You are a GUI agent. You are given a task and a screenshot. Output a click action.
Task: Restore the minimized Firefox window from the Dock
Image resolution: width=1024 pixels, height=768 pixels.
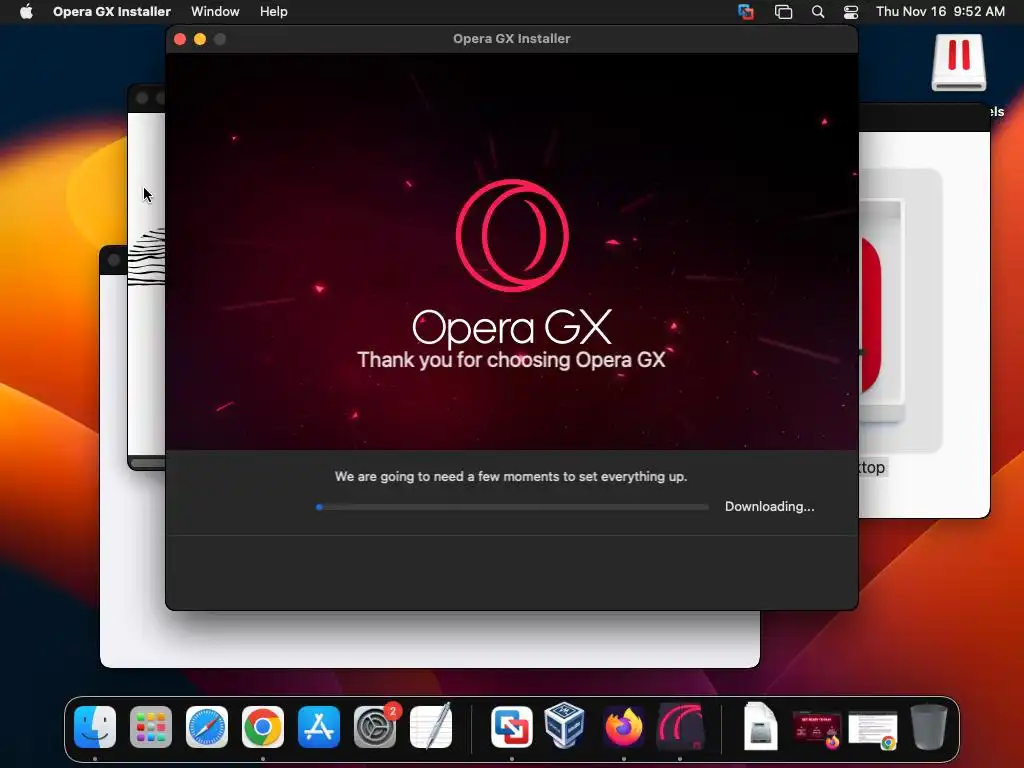(x=816, y=729)
